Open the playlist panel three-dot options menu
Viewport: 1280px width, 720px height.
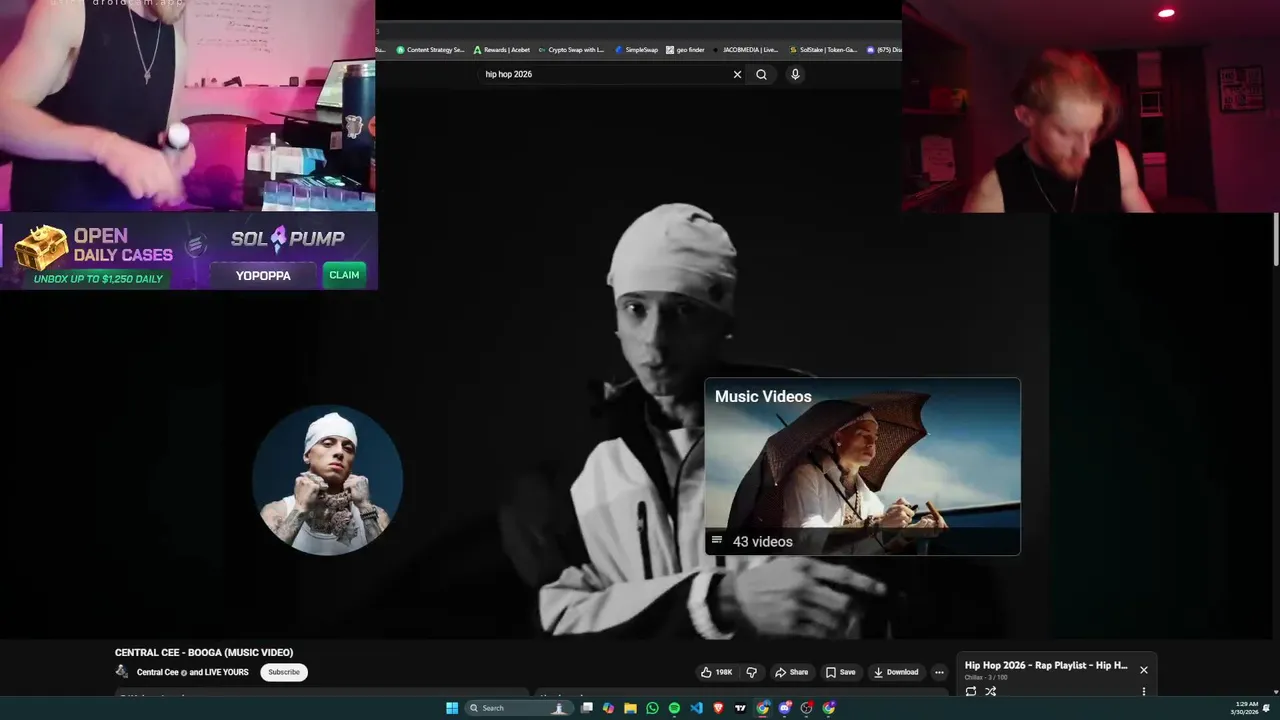(1144, 691)
